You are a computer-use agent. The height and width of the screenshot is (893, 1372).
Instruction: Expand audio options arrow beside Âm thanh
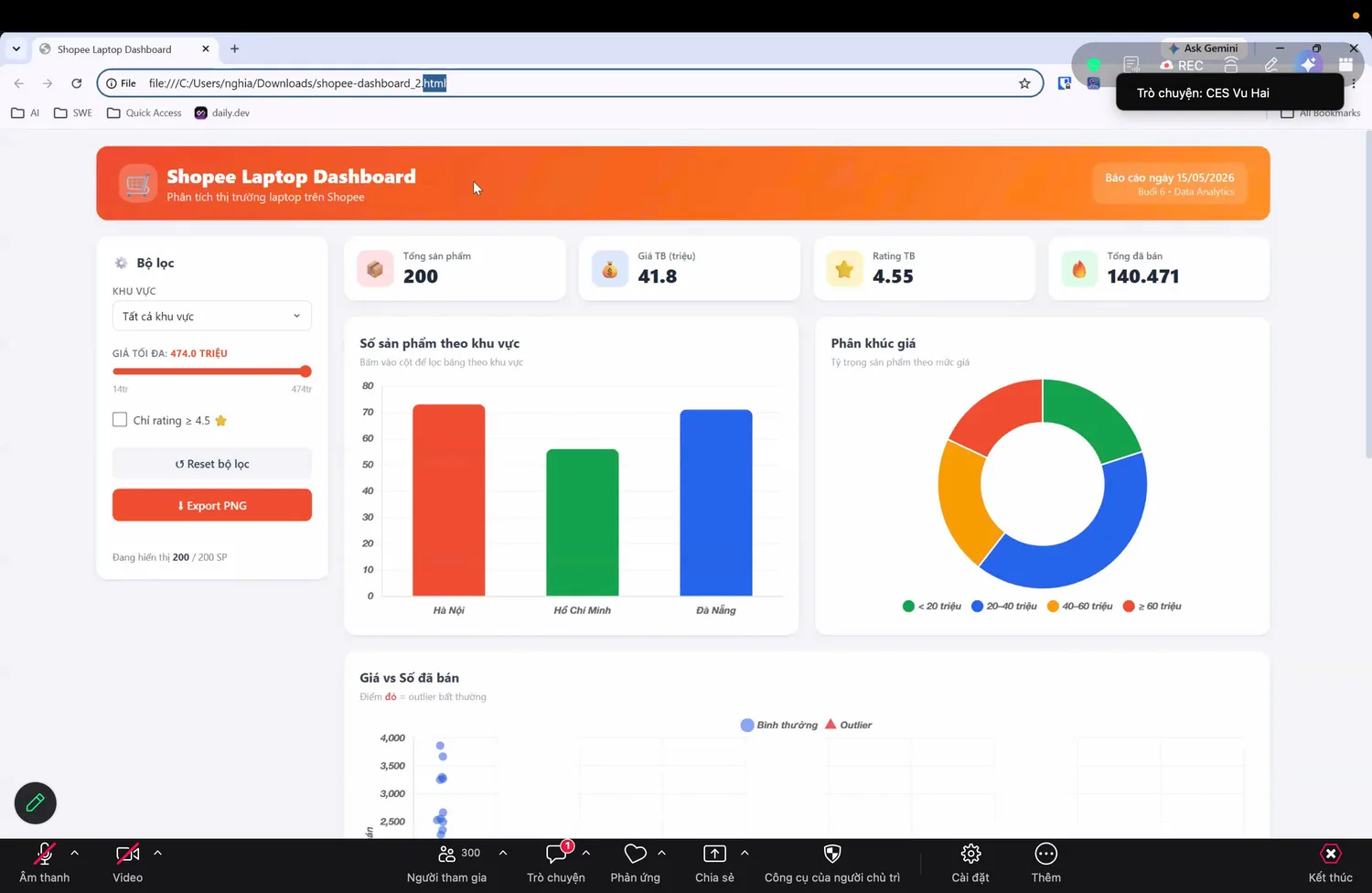point(75,853)
